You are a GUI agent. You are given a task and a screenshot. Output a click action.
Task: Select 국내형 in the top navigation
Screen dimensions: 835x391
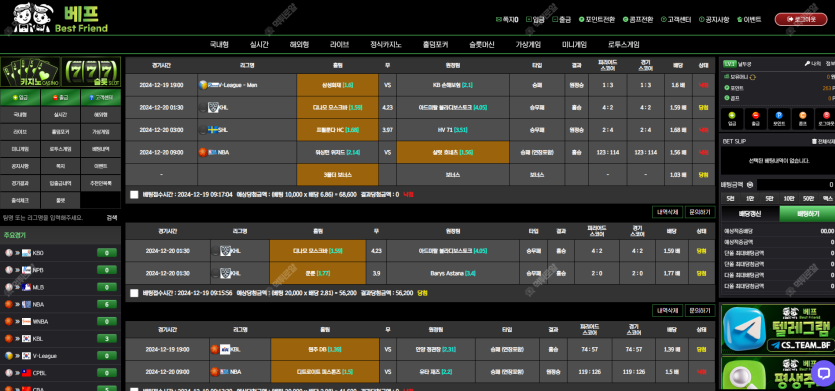point(219,45)
